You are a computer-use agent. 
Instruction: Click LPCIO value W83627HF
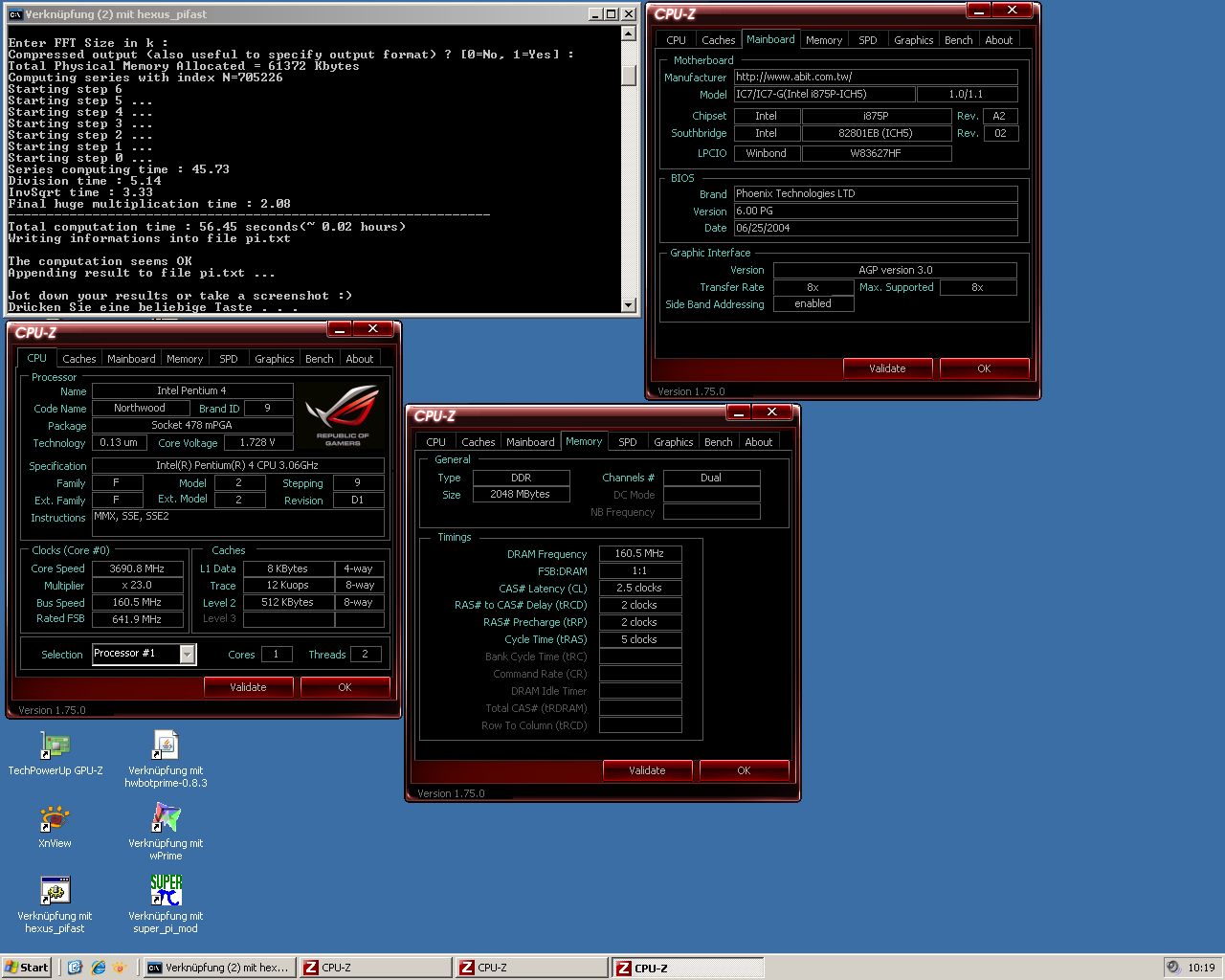pos(877,153)
